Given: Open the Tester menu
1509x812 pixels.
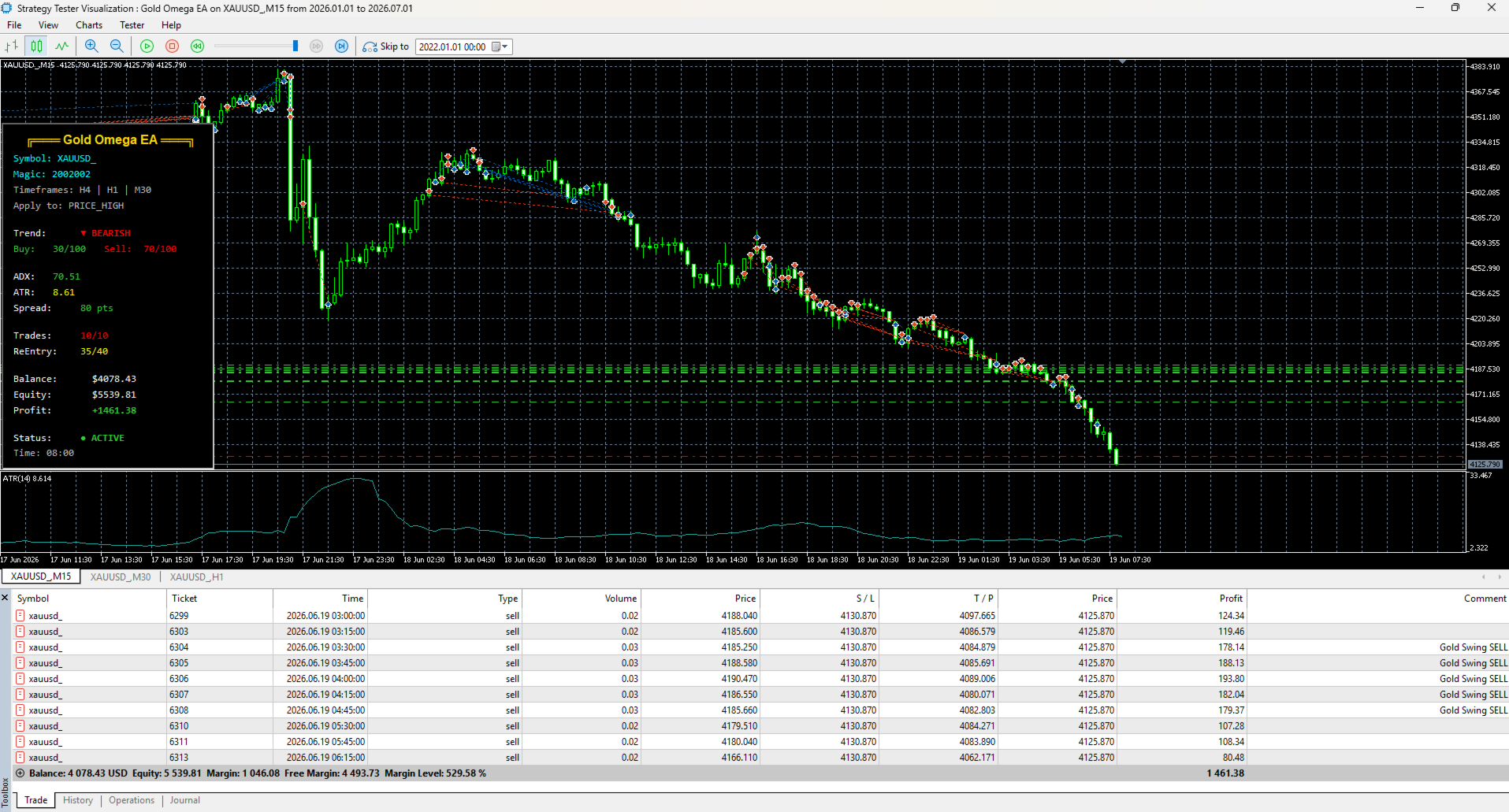Looking at the screenshot, I should 132,25.
